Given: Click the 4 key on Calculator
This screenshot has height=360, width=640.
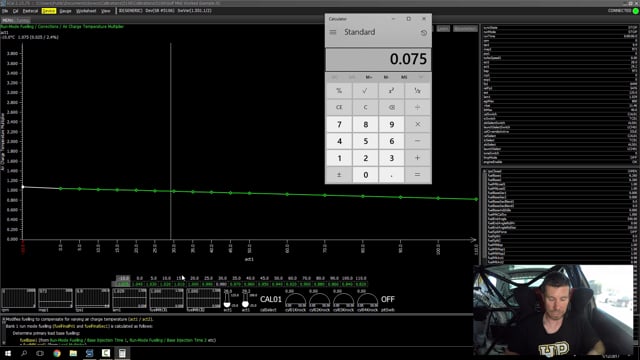Looking at the screenshot, I should 339,141.
